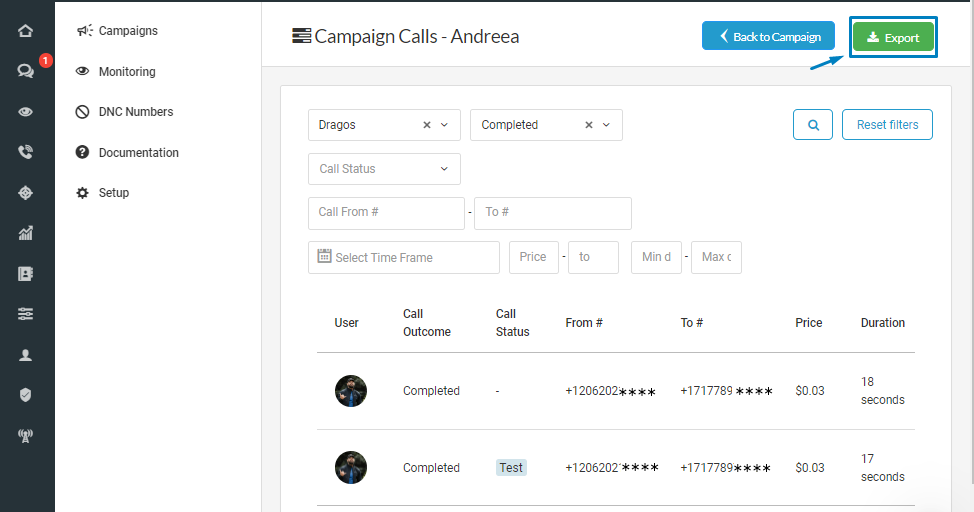Open the contacts book sidebar icon

tap(26, 274)
